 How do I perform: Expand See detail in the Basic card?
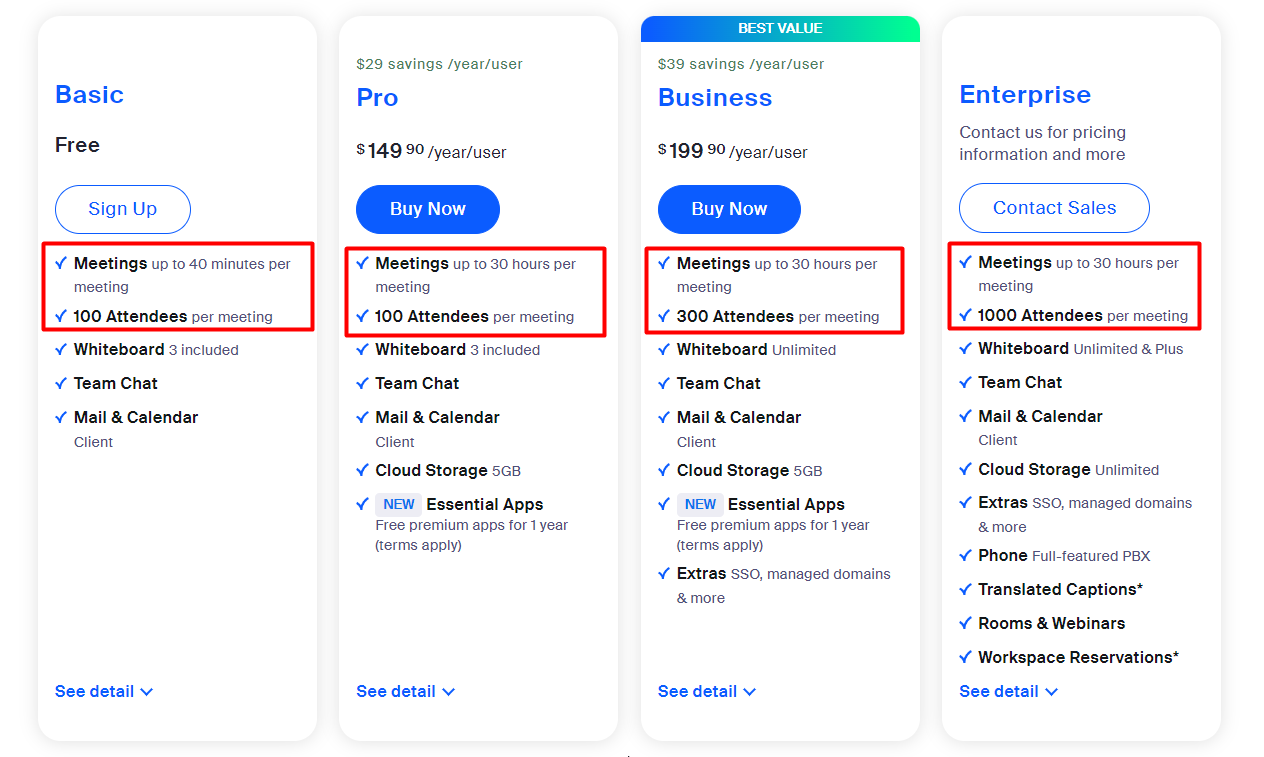coord(104,691)
